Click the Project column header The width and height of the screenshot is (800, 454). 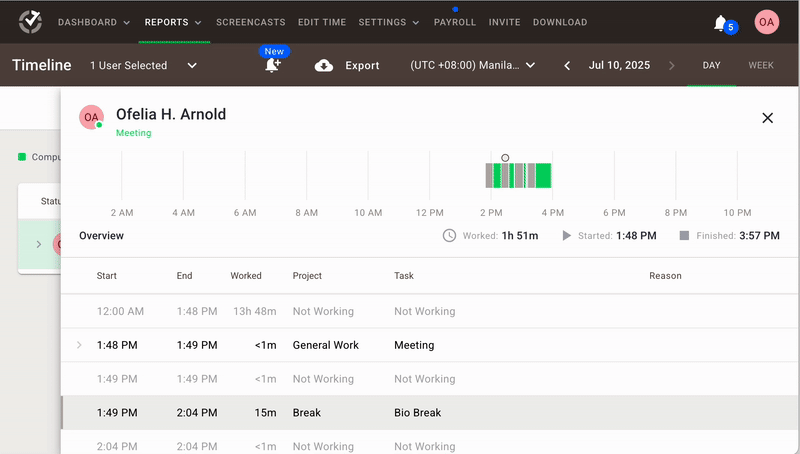point(307,275)
